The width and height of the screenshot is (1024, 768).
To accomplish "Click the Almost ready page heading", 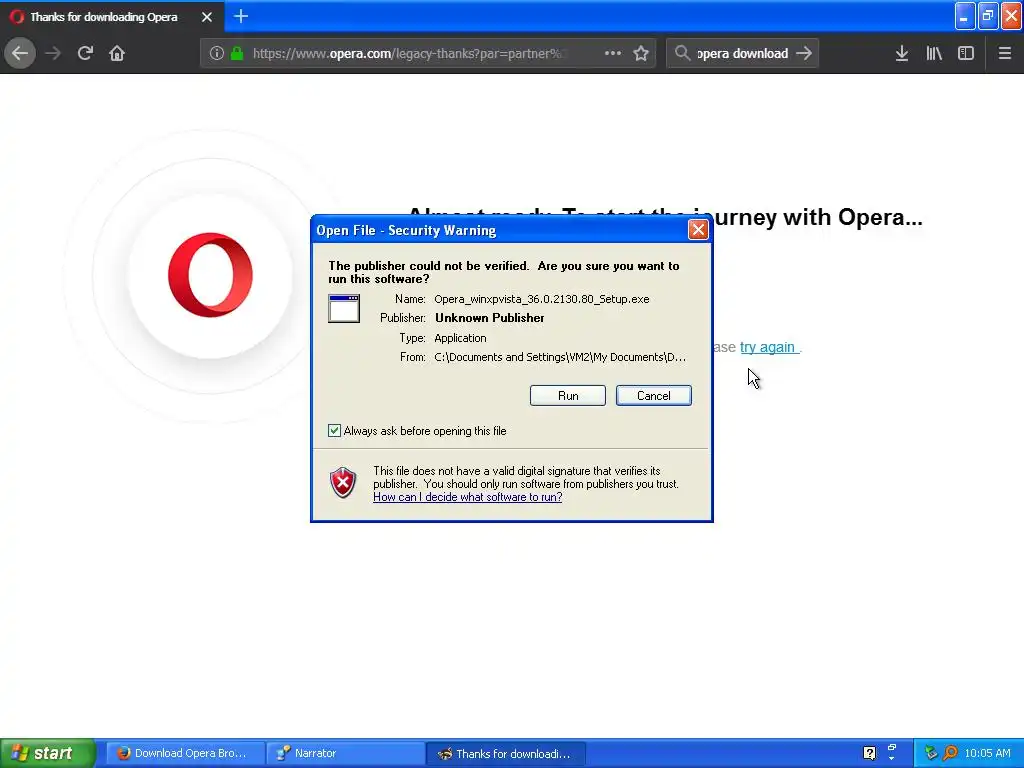I will coord(665,216).
